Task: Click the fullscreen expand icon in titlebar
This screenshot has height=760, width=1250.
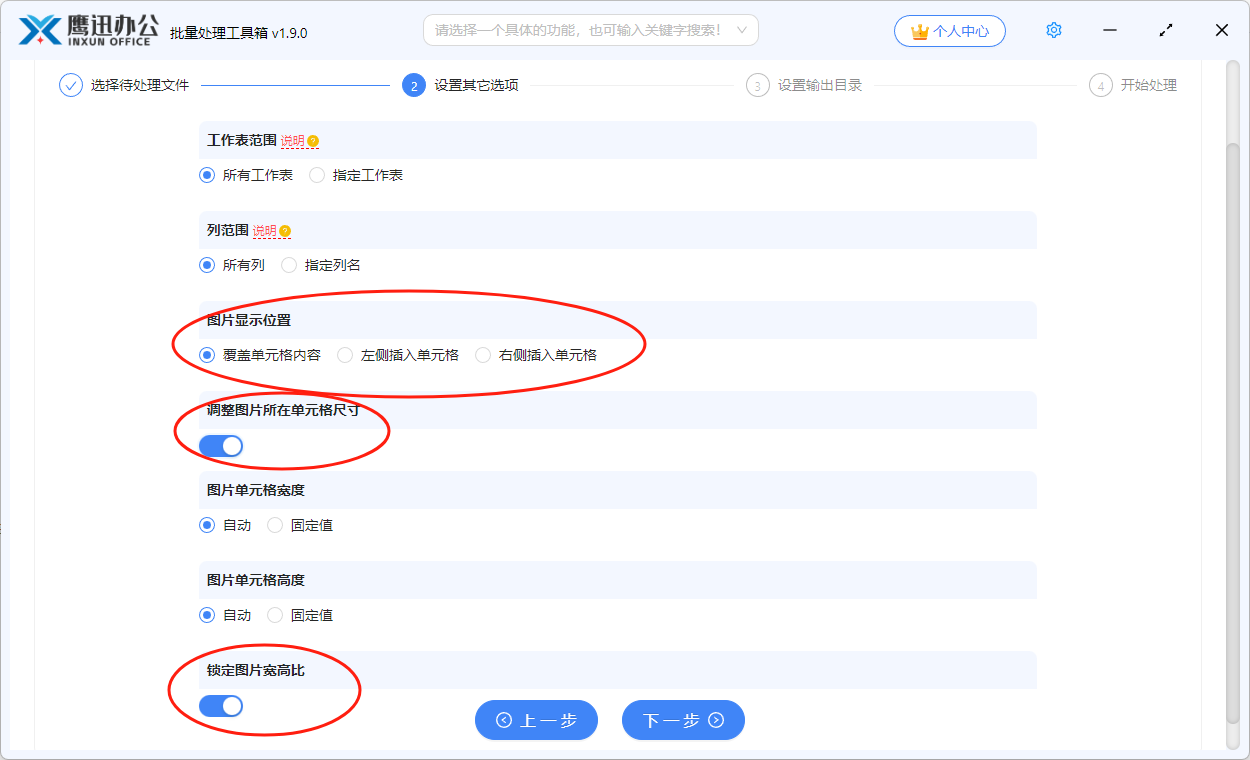Action: click(1165, 30)
